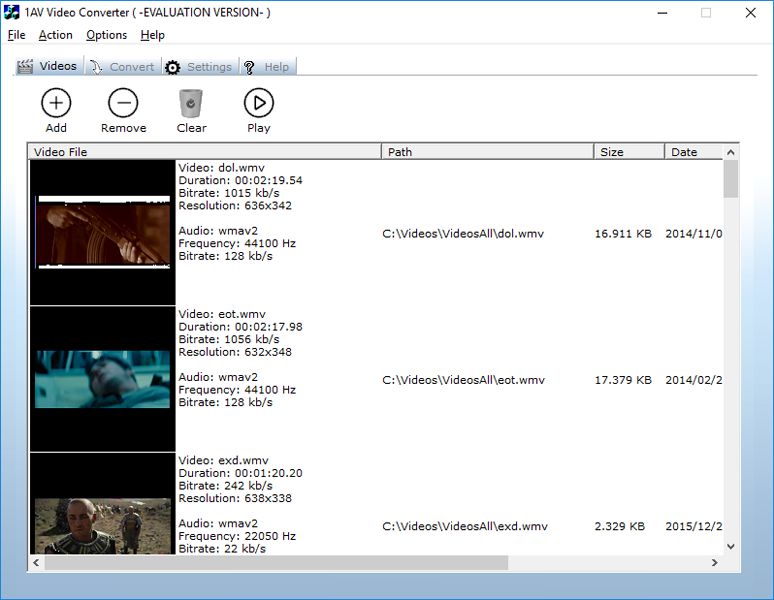Click 'Resolution: 636x342' text

235,205
